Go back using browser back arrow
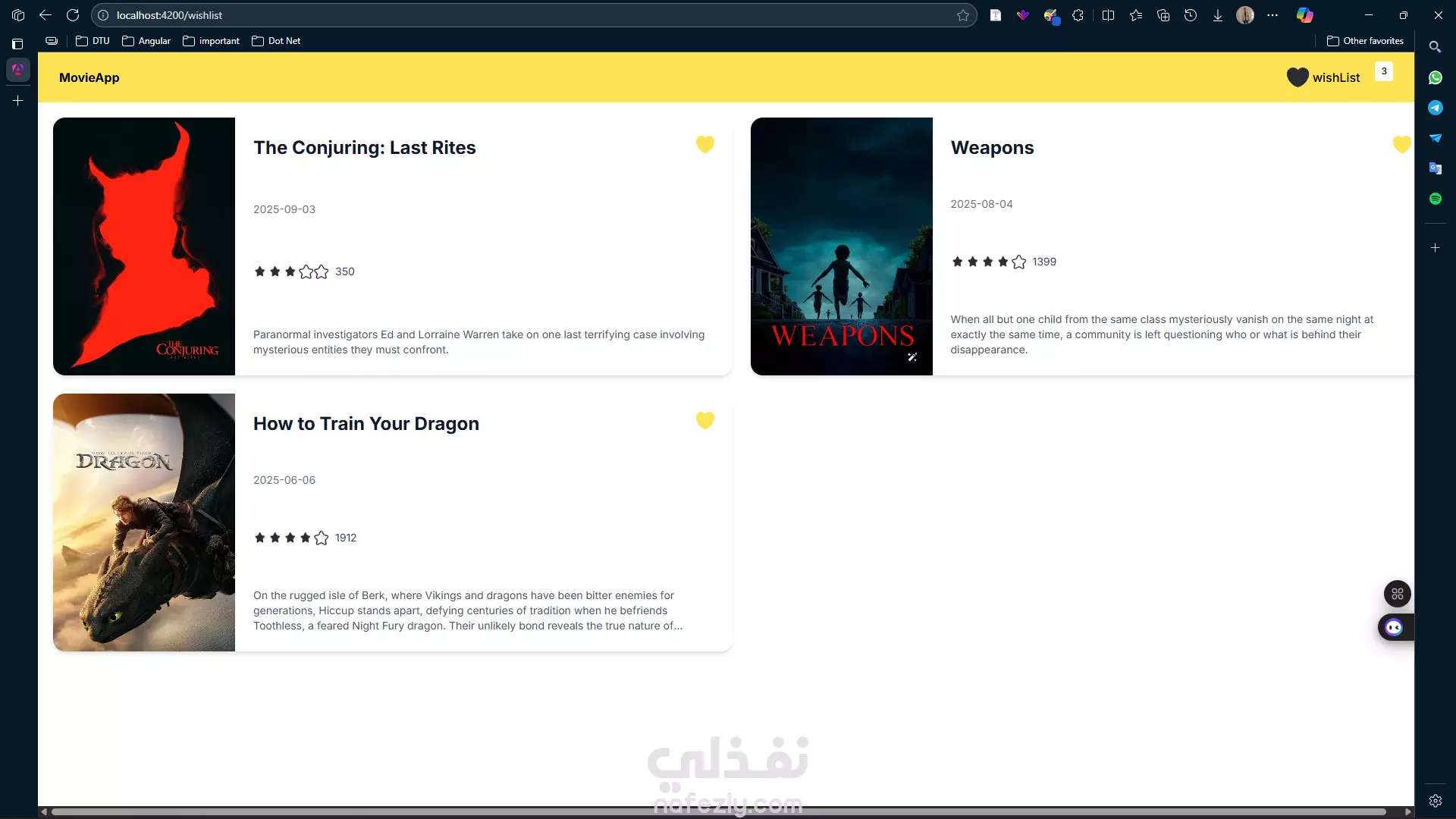The width and height of the screenshot is (1456, 819). [45, 15]
